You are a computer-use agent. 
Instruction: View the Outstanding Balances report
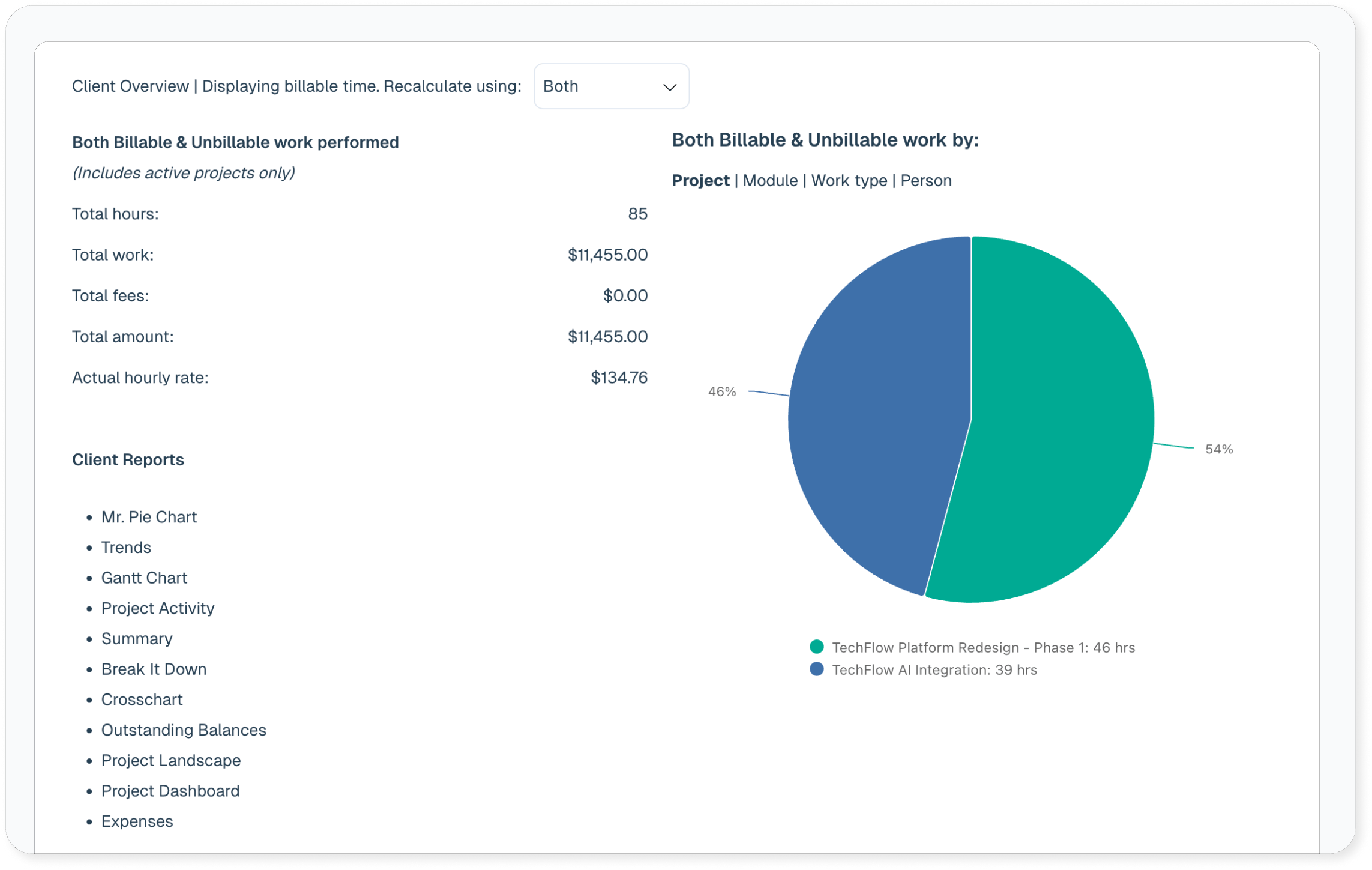point(184,730)
